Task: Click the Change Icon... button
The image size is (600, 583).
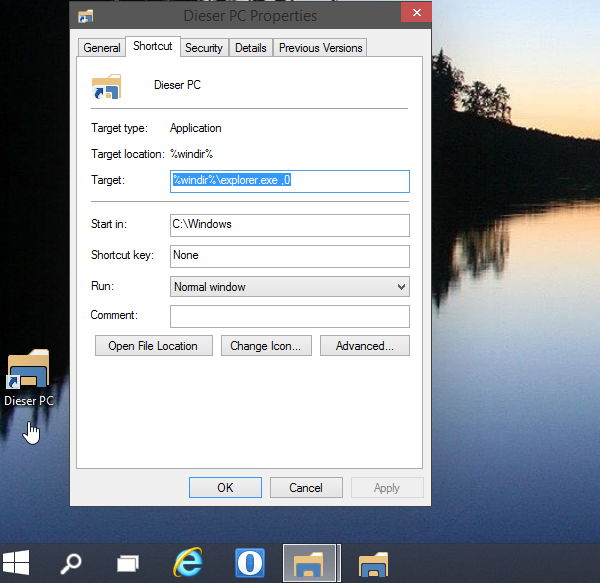Action: [267, 346]
